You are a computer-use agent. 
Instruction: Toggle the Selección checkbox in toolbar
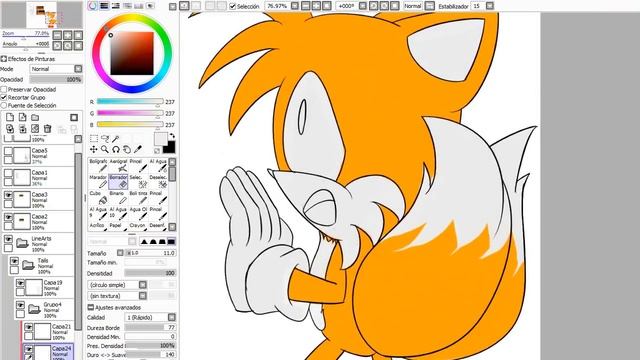point(233,6)
